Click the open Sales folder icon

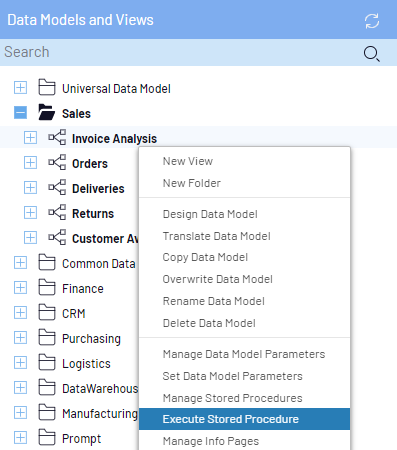[47, 112]
